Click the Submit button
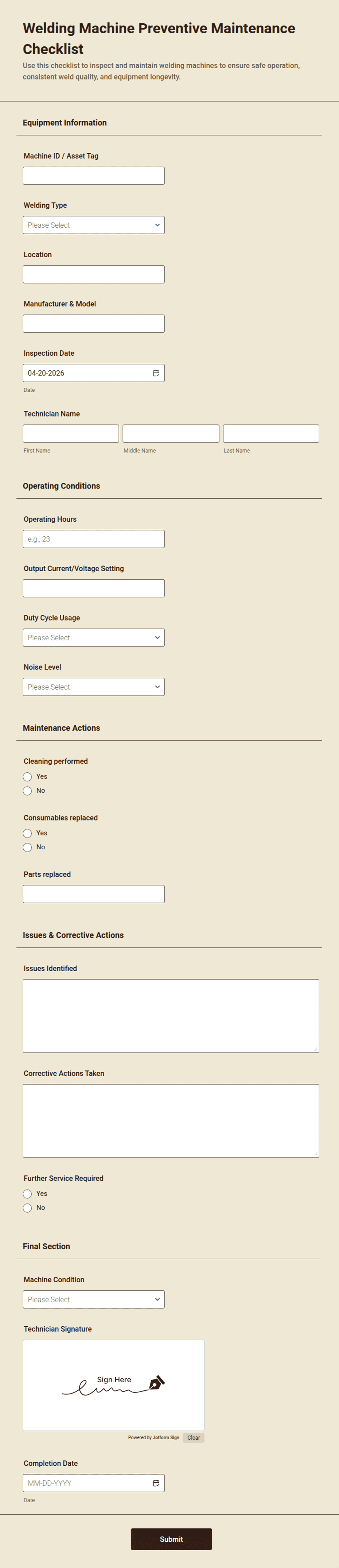The width and height of the screenshot is (339, 1568). (171, 1539)
